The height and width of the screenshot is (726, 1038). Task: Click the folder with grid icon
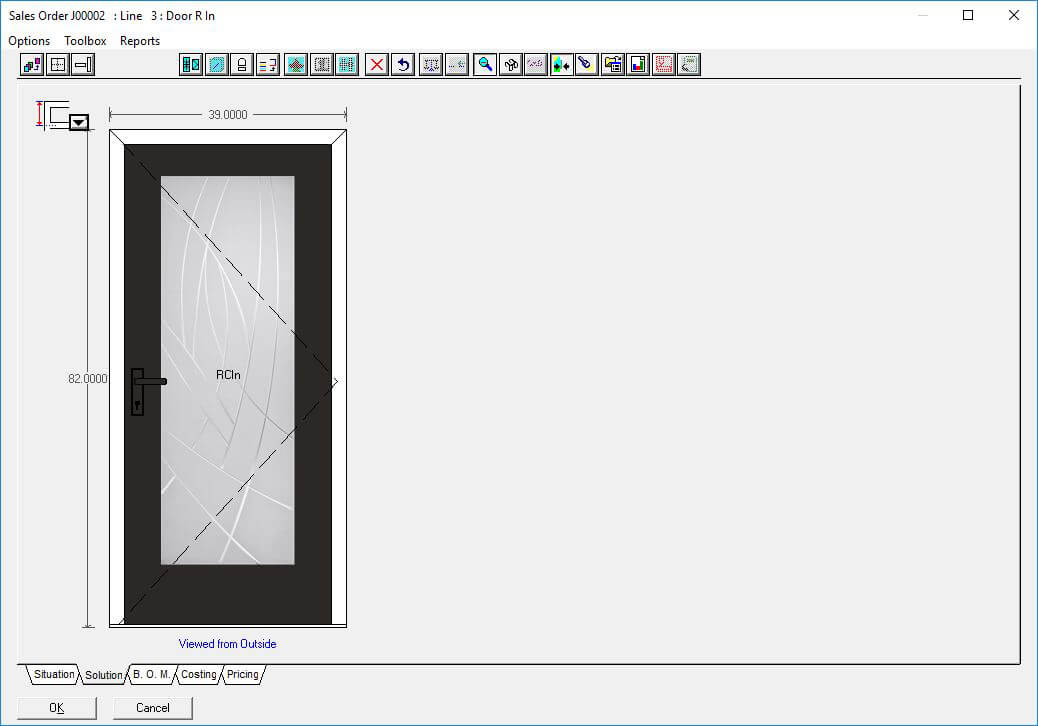[613, 65]
